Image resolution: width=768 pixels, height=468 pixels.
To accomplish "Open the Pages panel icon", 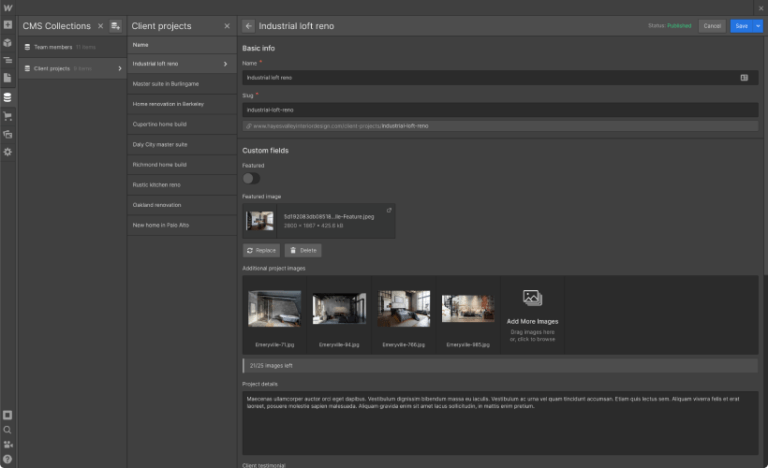I will [x=8, y=78].
